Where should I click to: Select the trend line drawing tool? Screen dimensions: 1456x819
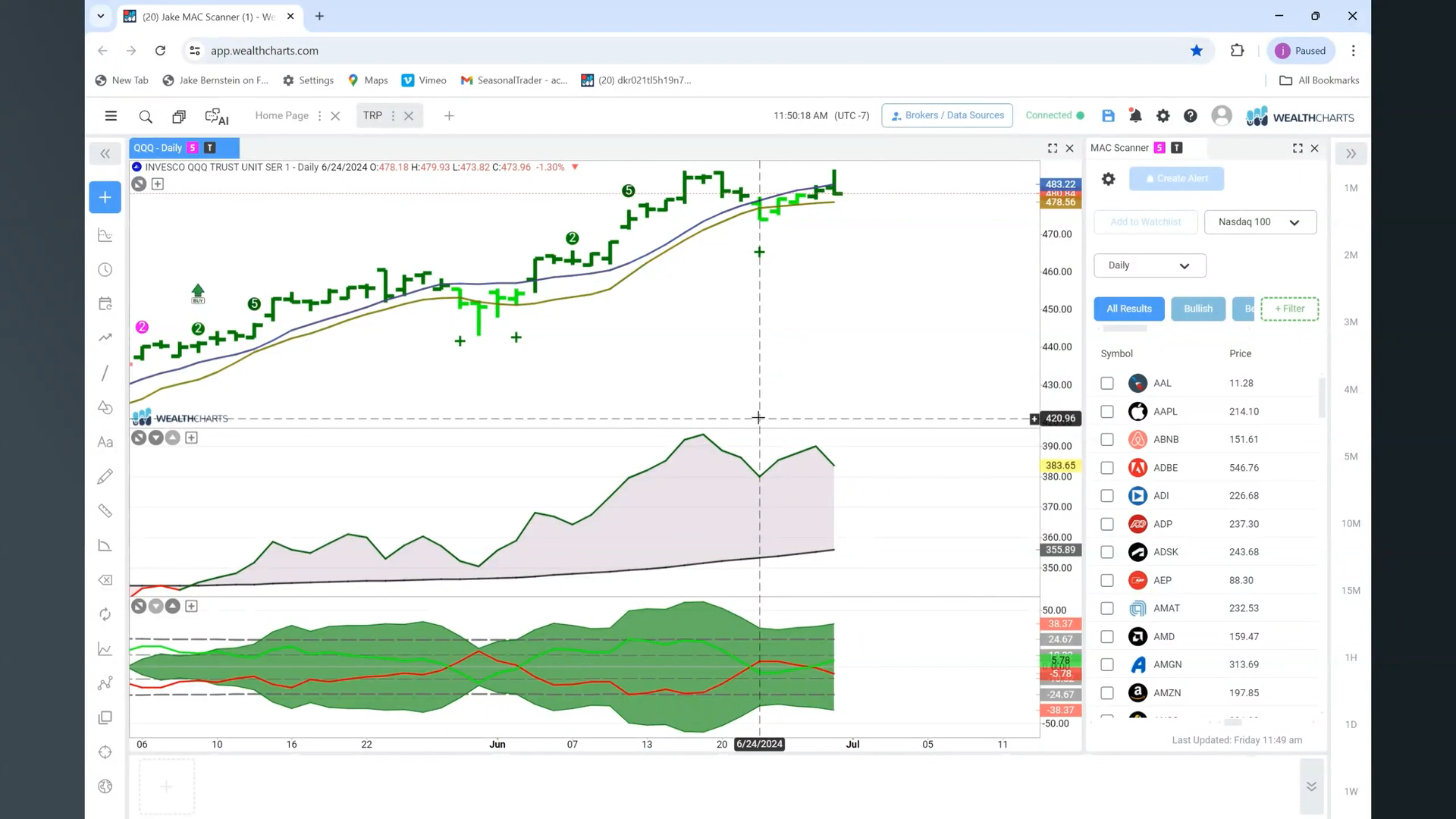[105, 373]
